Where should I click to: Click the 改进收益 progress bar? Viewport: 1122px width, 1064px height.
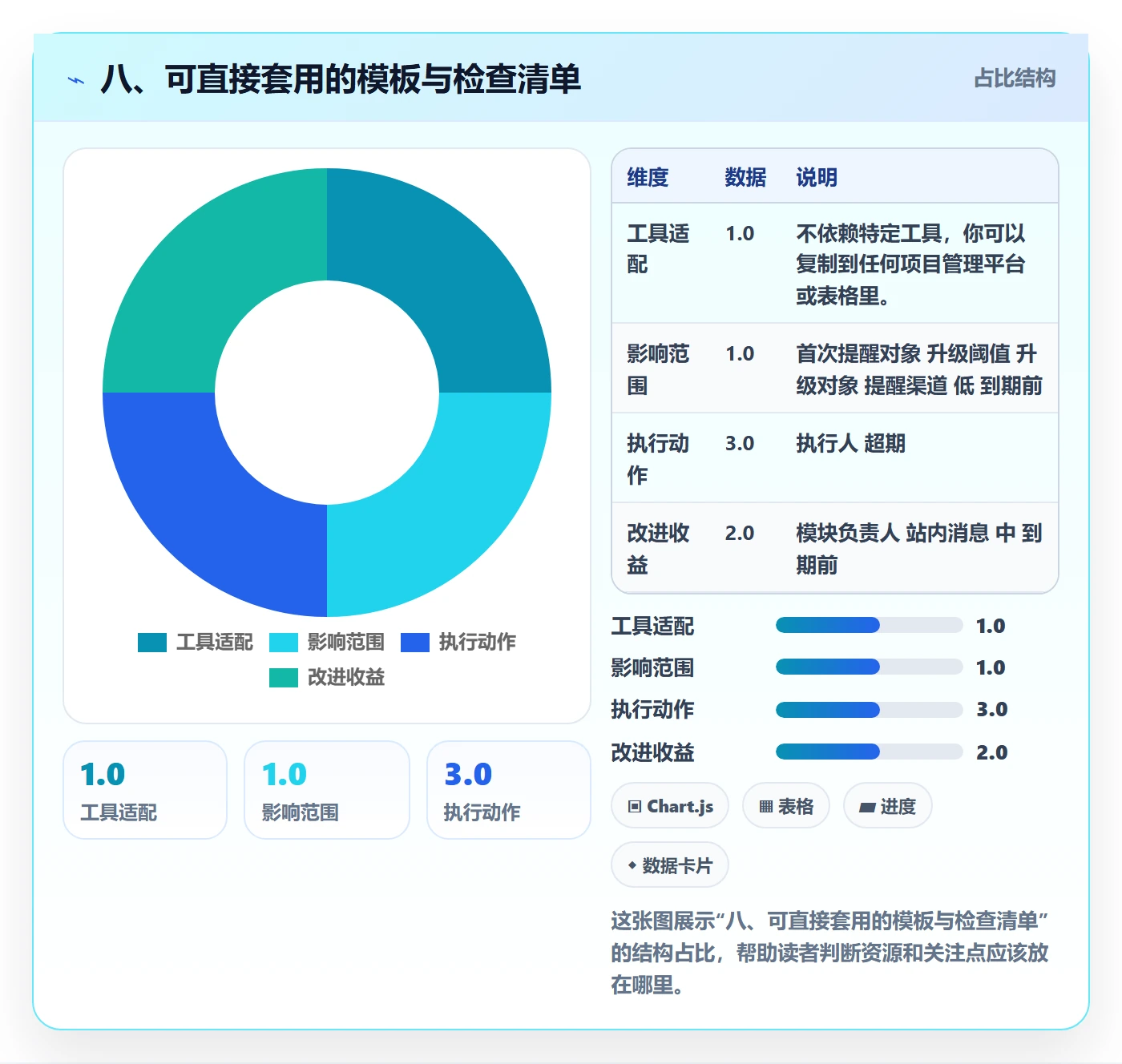[x=870, y=752]
